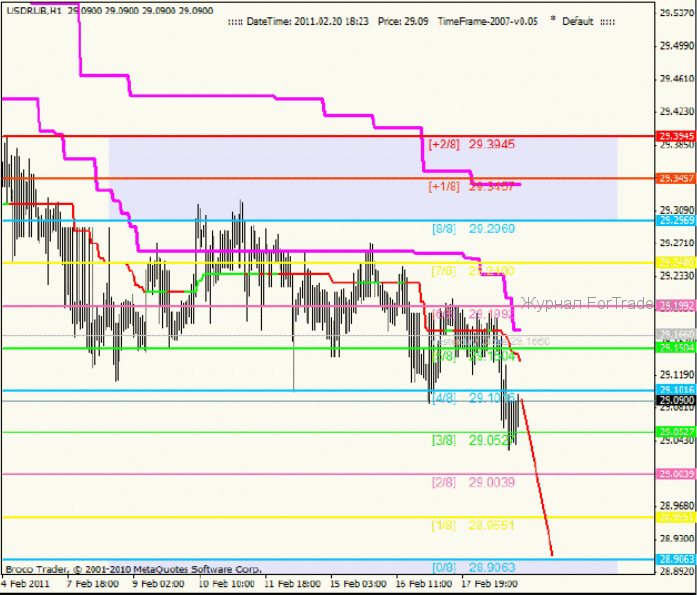Viewport: 697px width, 595px height.
Task: Click the 7 Feb 18:00 time axis label
Action: click(x=95, y=581)
